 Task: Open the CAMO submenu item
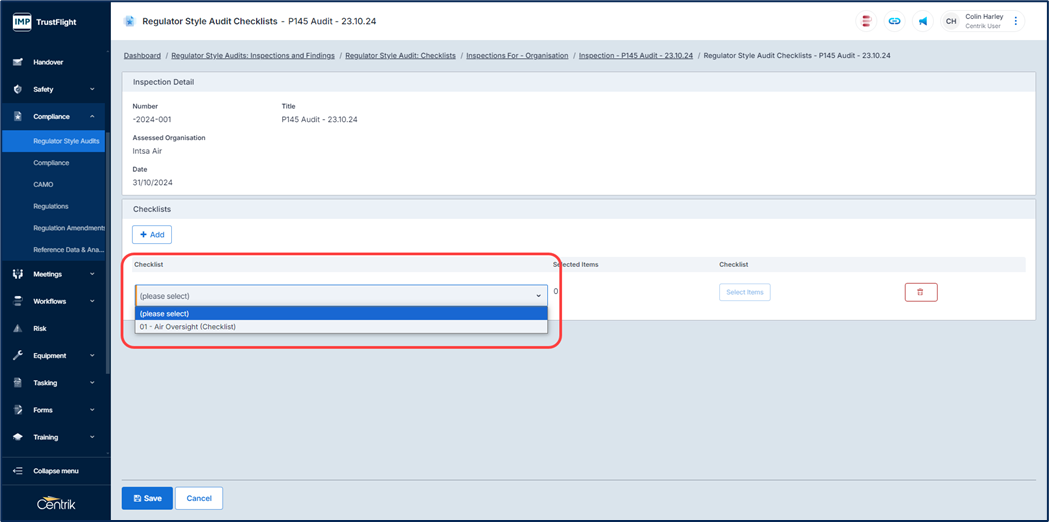pyautogui.click(x=43, y=184)
